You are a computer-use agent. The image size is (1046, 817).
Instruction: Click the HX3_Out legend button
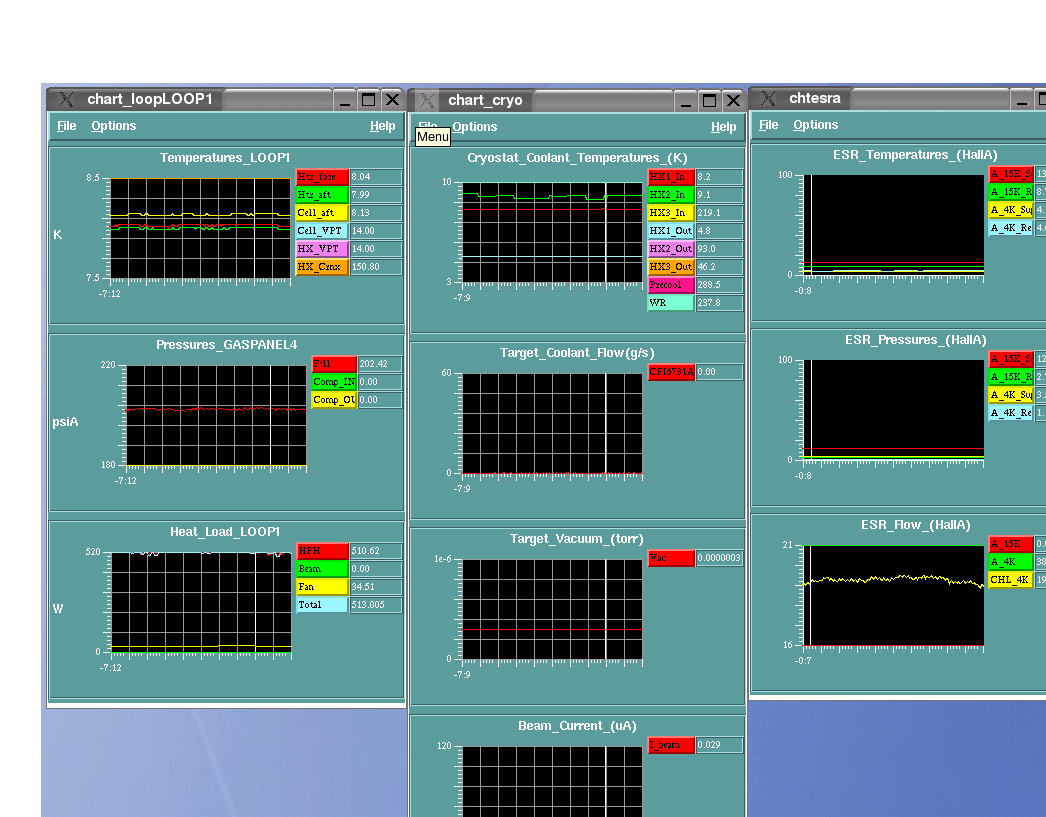pos(671,267)
